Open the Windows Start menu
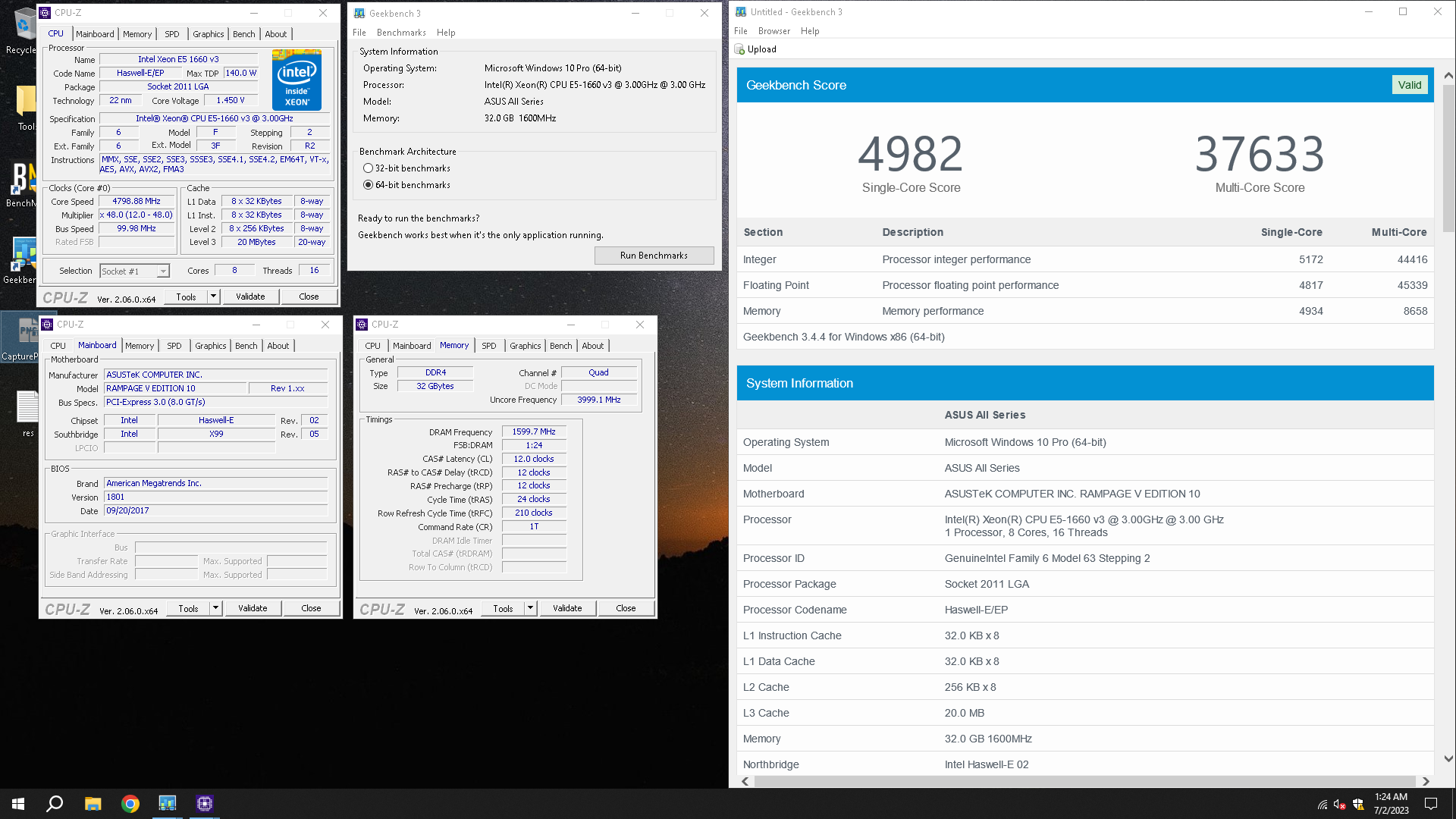Image resolution: width=1456 pixels, height=819 pixels. click(18, 804)
